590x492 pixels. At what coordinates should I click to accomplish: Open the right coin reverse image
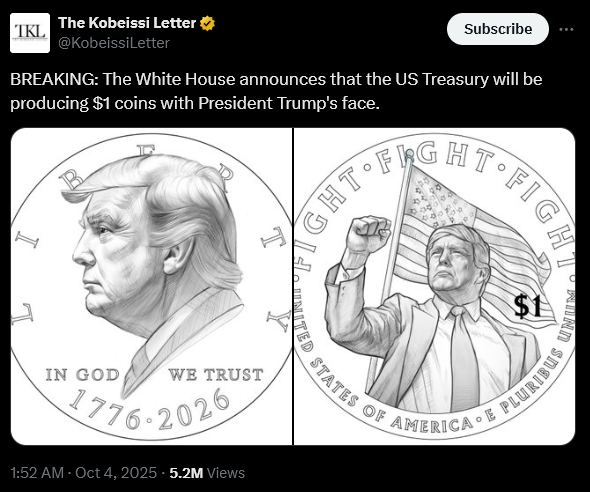434,287
